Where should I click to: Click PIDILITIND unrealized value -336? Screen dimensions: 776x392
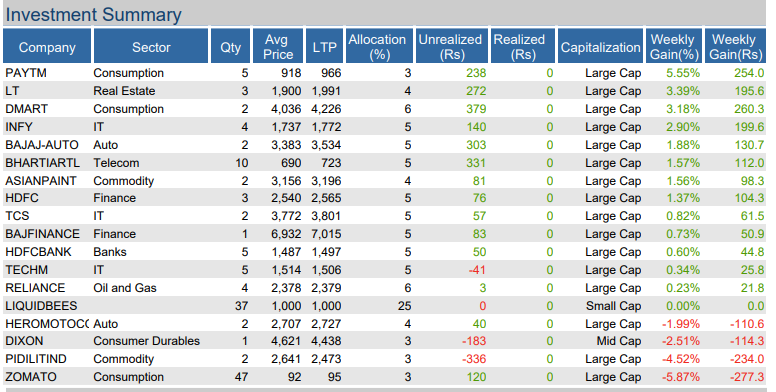[474, 359]
